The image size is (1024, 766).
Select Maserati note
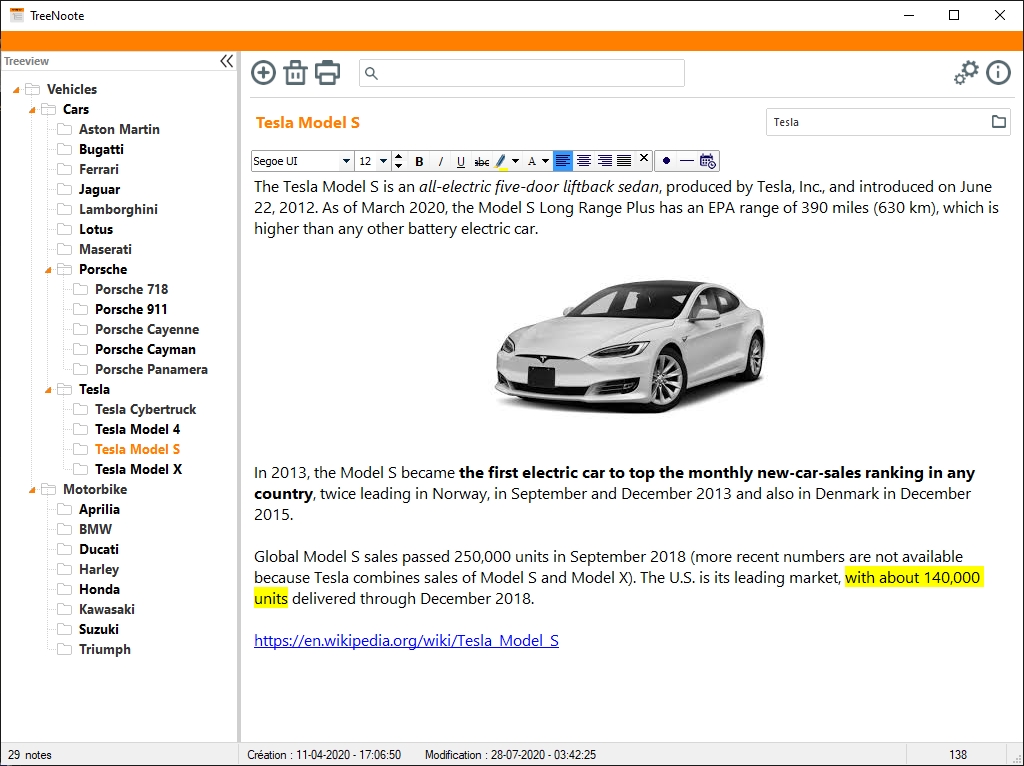(x=105, y=249)
